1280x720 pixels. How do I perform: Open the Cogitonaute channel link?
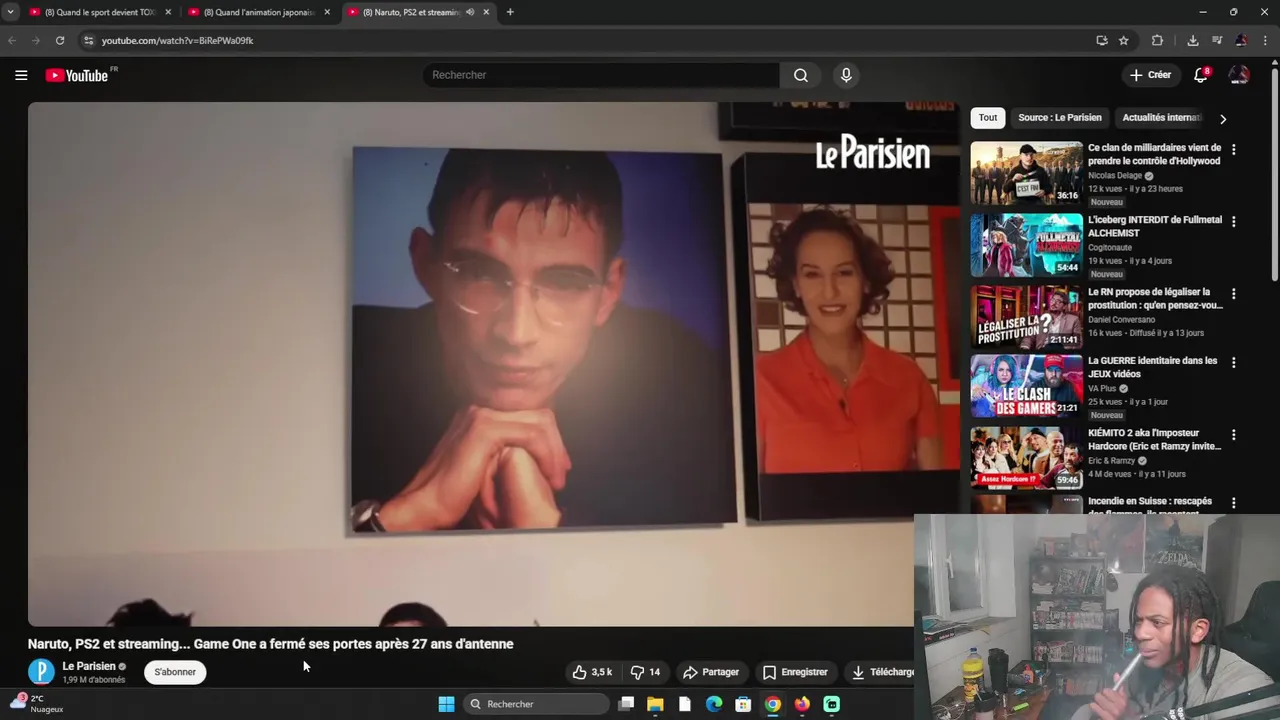point(1112,248)
